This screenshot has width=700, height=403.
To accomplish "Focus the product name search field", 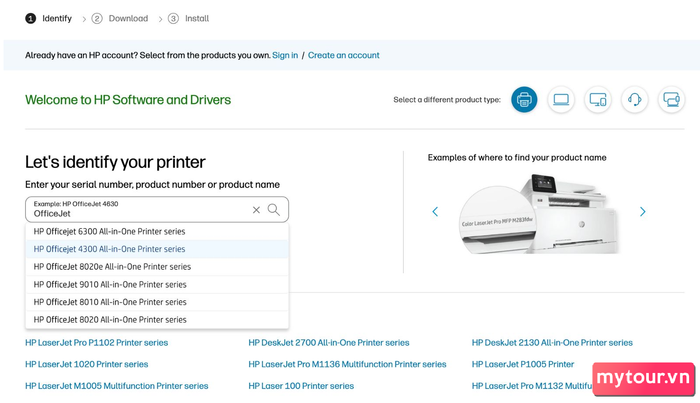I will (x=157, y=209).
